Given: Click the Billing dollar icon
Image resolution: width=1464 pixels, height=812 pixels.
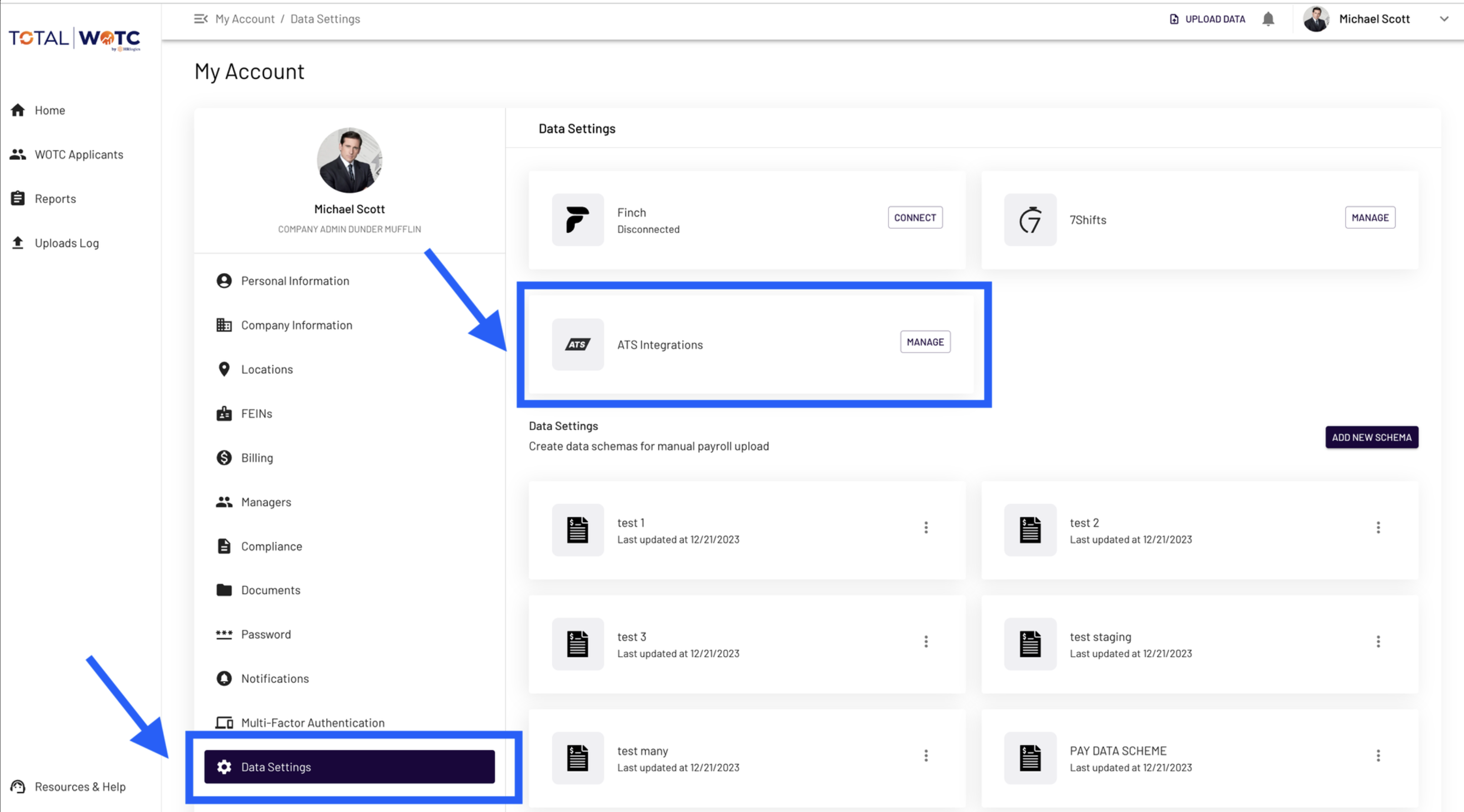Looking at the screenshot, I should [x=224, y=457].
